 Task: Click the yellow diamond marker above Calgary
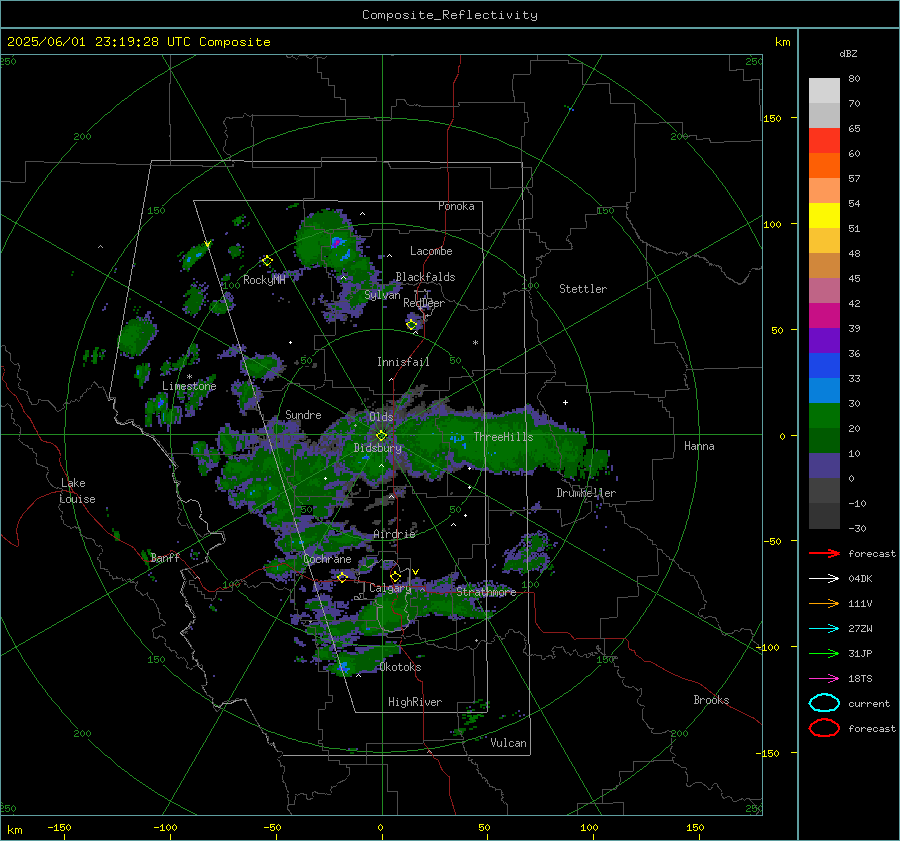395,576
